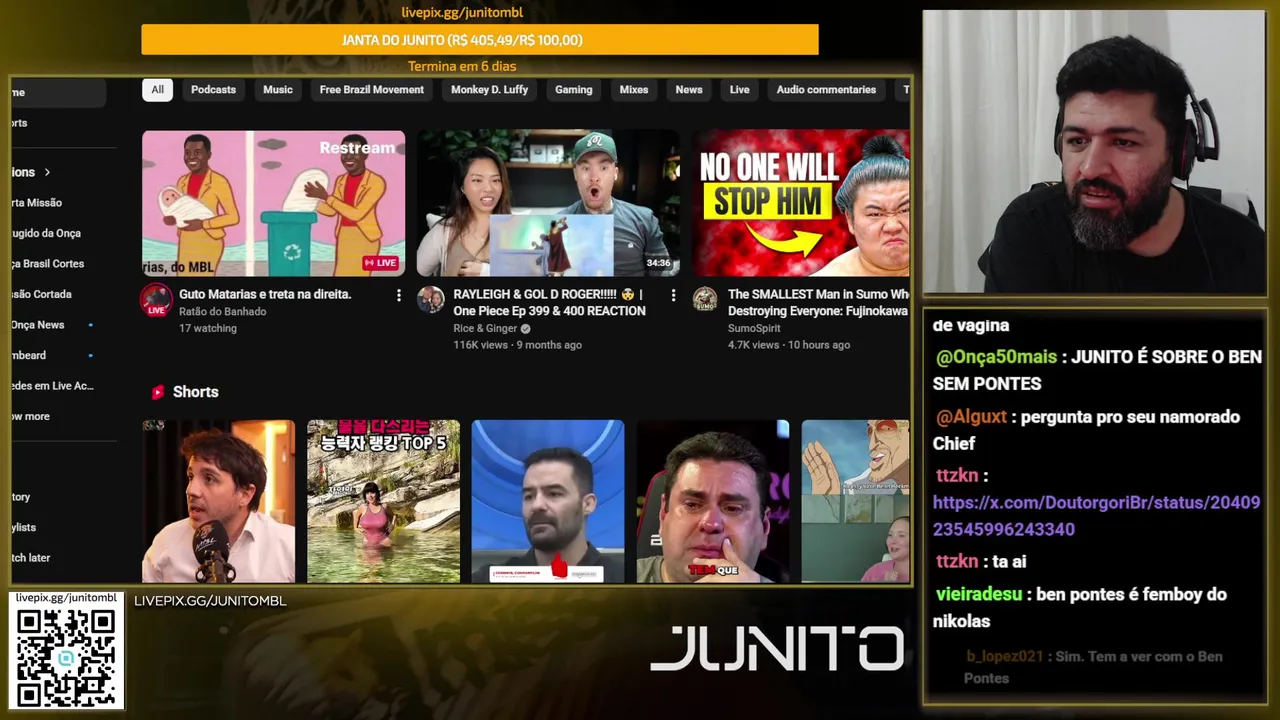
Task: Click the QR code image
Action: click(66, 657)
